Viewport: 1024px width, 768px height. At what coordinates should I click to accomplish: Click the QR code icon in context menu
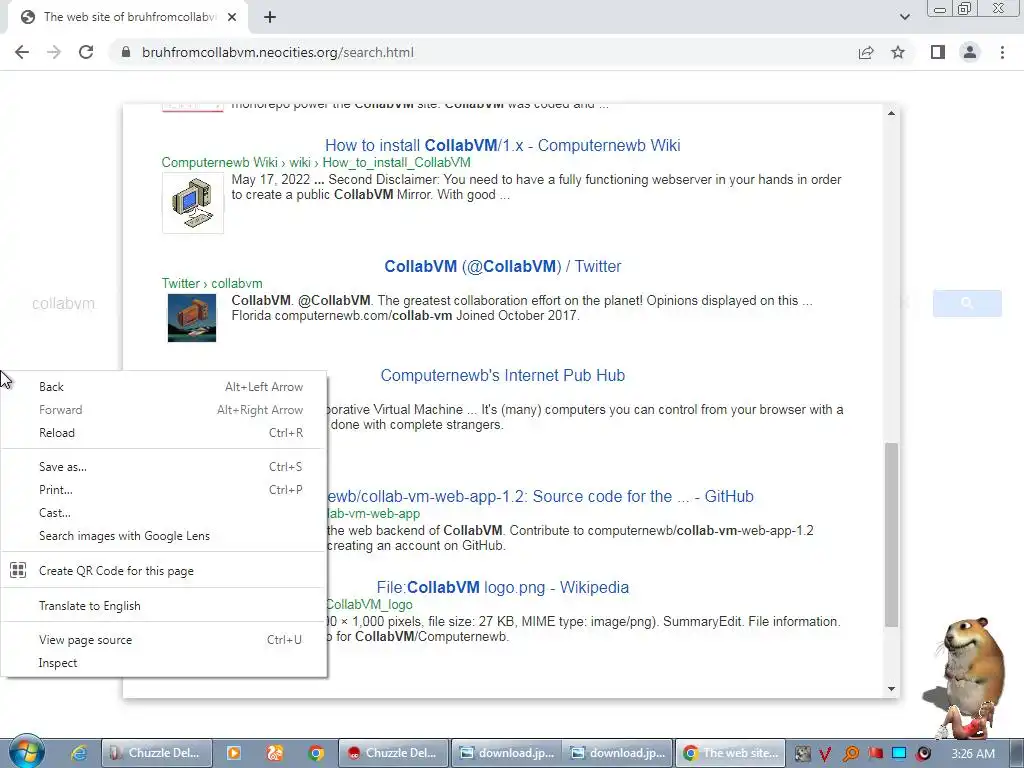coord(18,570)
